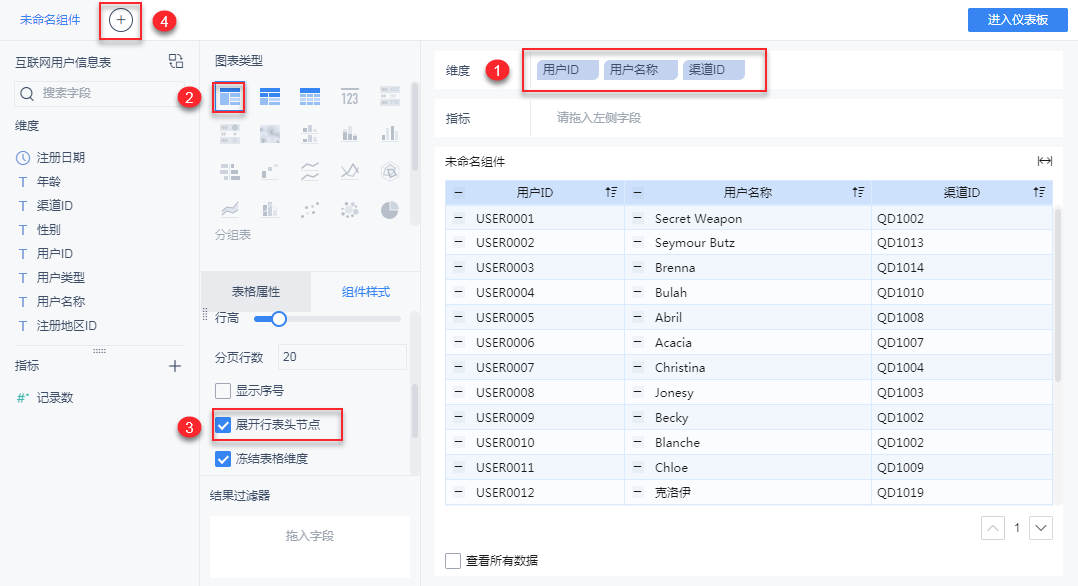Collapse the USER0010 row node
Image resolution: width=1078 pixels, height=586 pixels.
459,442
